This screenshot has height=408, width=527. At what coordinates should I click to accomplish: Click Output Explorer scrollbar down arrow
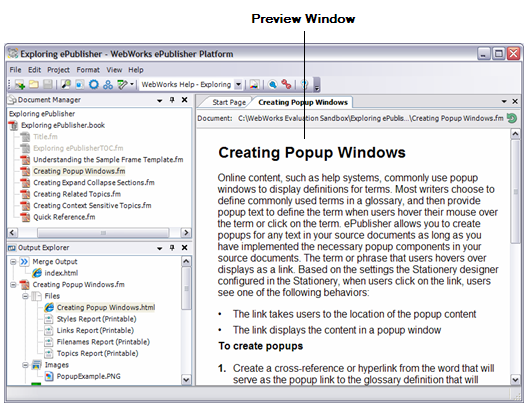(x=186, y=380)
